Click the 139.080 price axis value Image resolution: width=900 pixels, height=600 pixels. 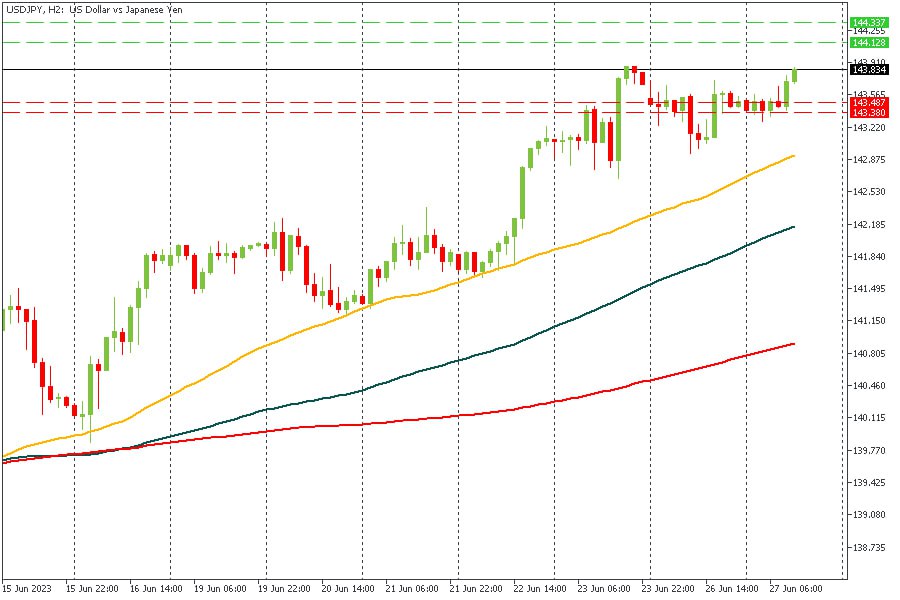(x=870, y=515)
